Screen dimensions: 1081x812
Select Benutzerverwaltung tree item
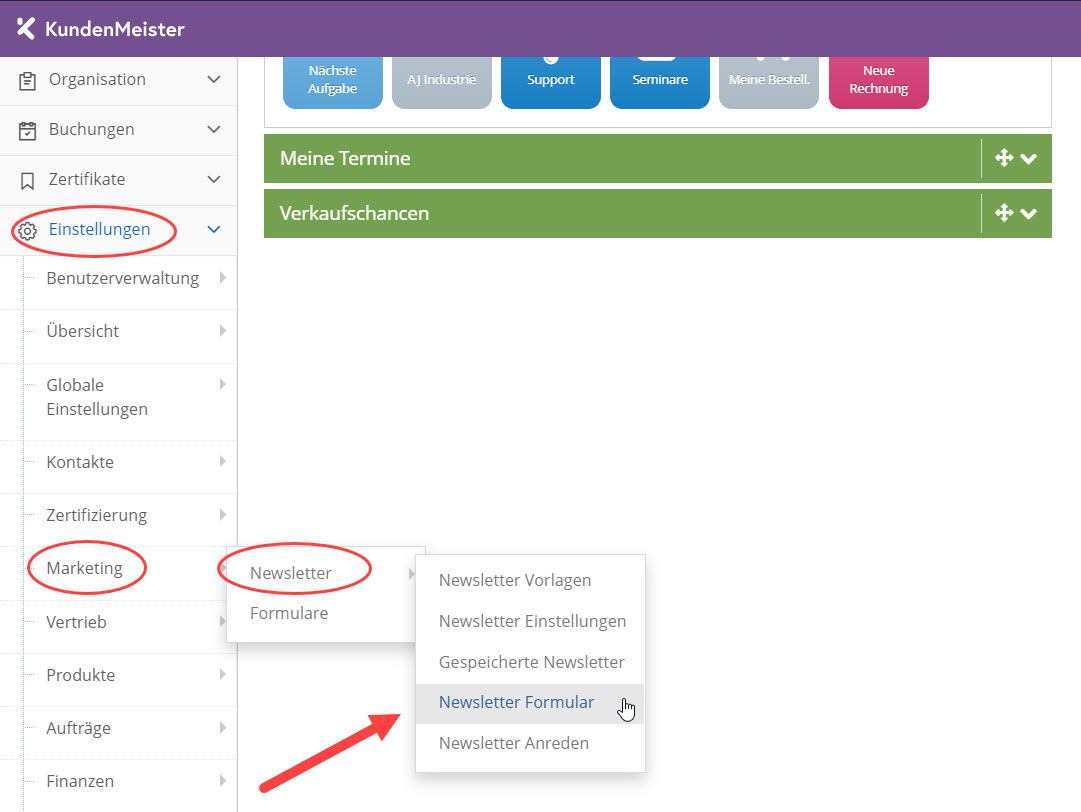(122, 278)
